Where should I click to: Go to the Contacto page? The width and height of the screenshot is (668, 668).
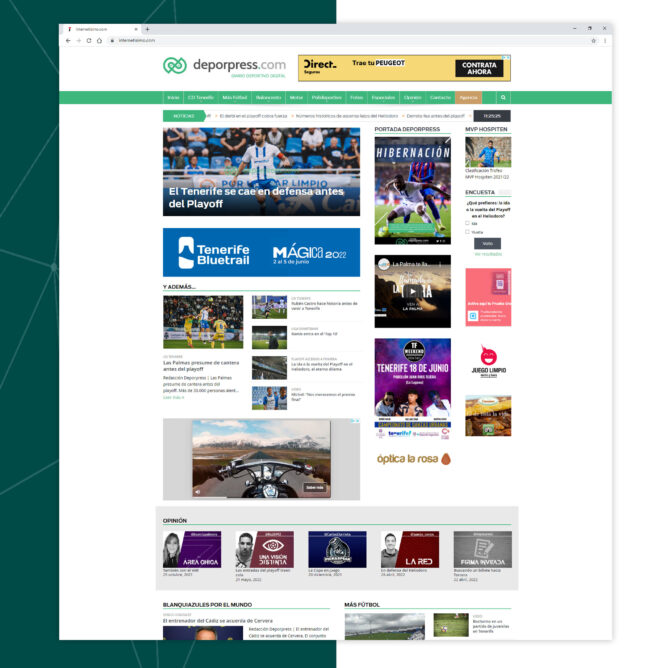click(440, 98)
